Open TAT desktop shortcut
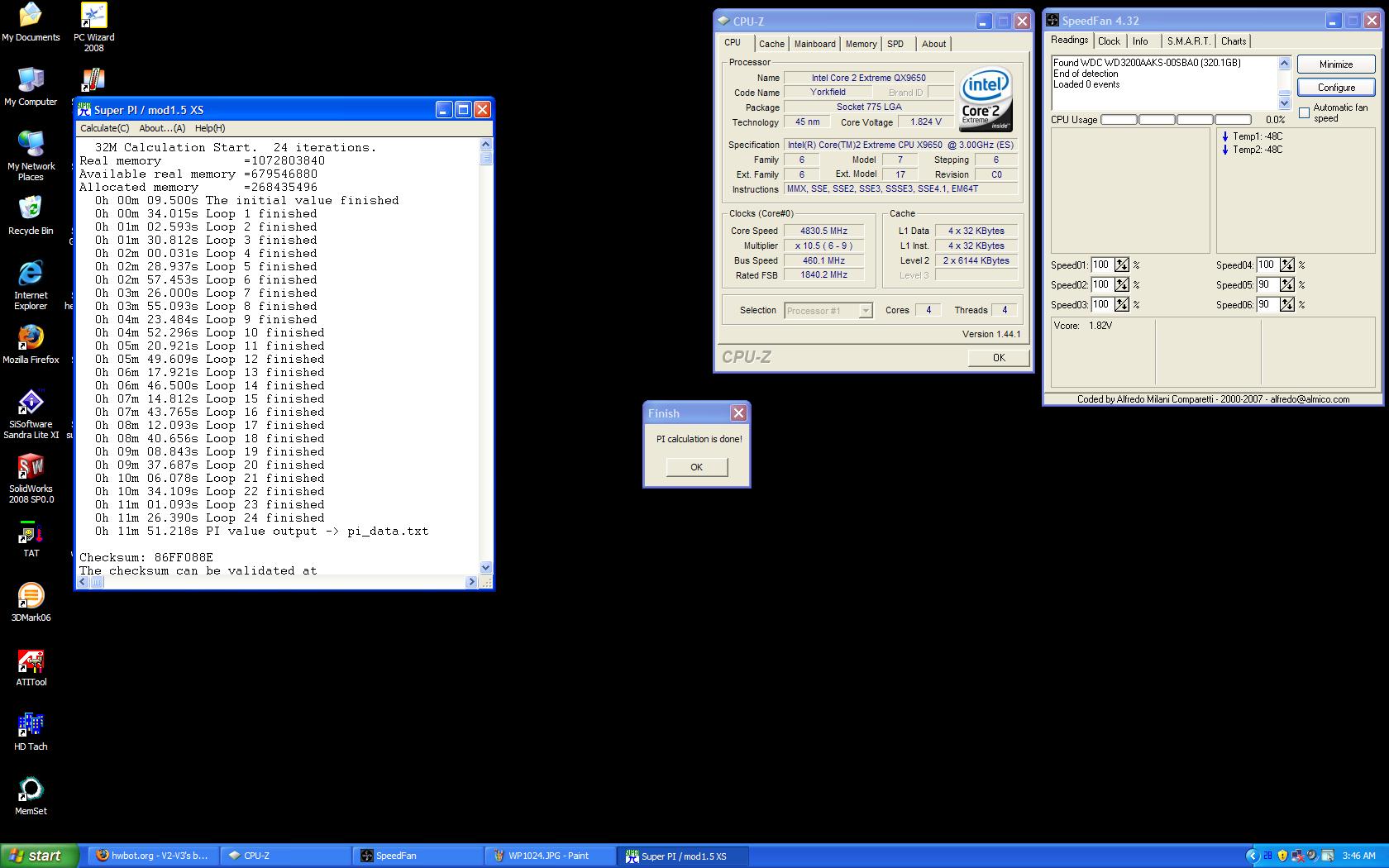Screen dimensions: 1389x868 pyautogui.click(x=31, y=539)
